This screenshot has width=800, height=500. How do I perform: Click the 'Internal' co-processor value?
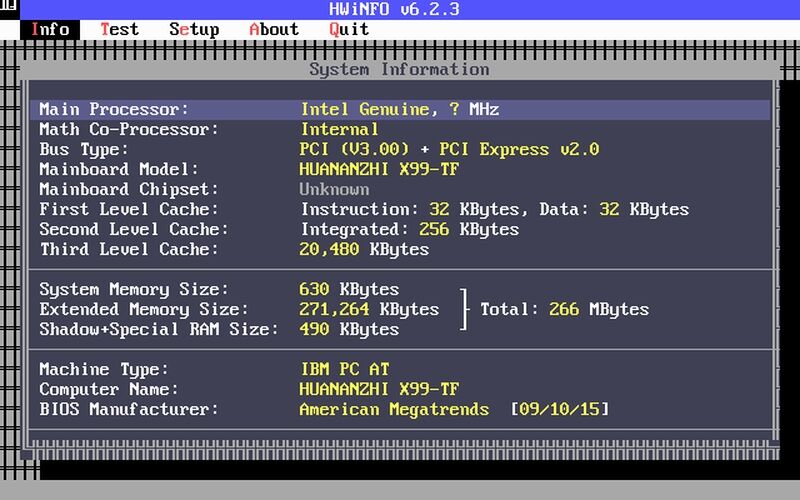point(339,129)
